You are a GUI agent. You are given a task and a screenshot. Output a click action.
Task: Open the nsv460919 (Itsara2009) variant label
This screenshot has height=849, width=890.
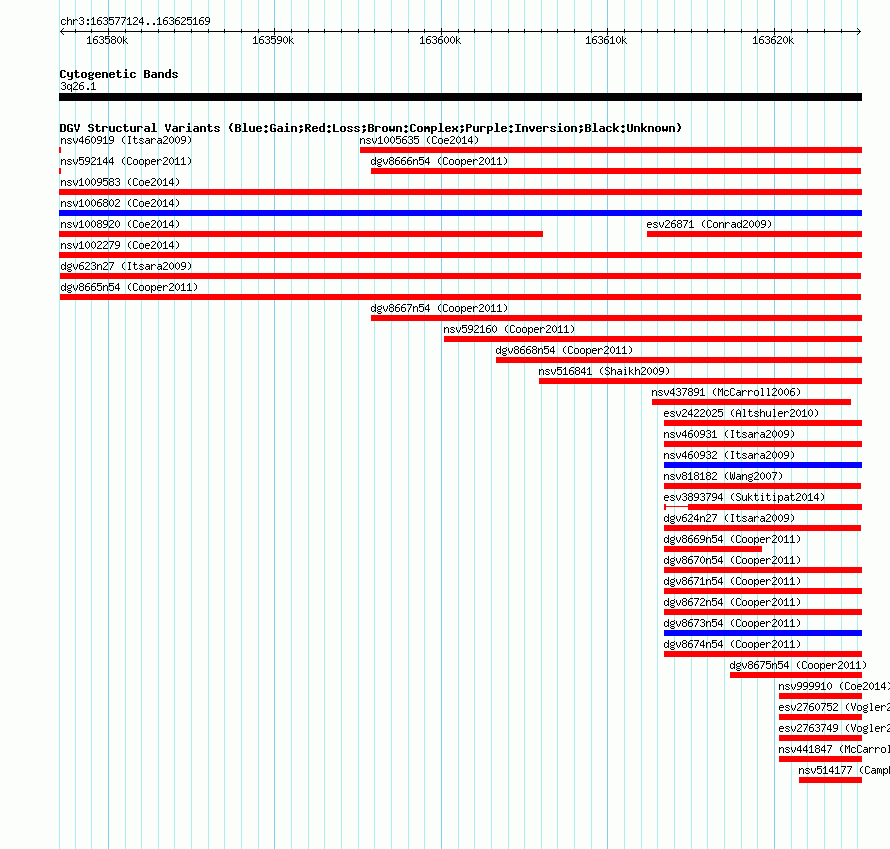click(x=126, y=140)
